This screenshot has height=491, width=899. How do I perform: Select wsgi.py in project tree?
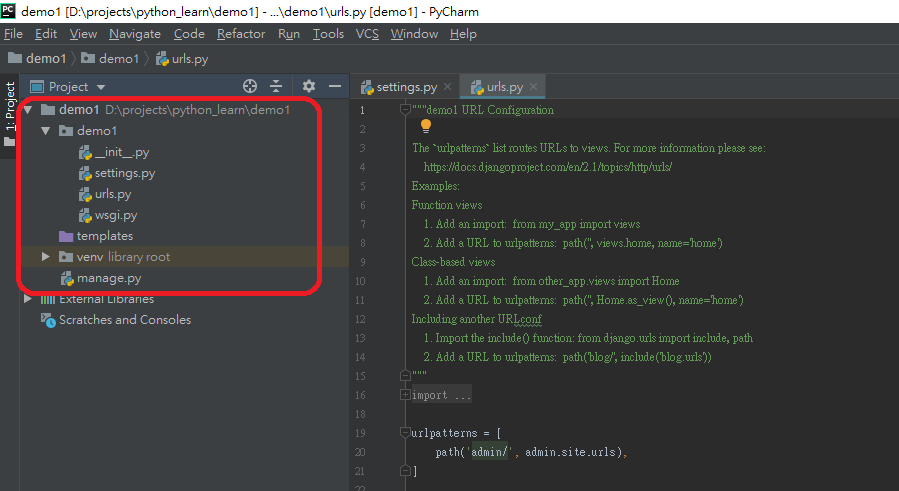pos(116,216)
